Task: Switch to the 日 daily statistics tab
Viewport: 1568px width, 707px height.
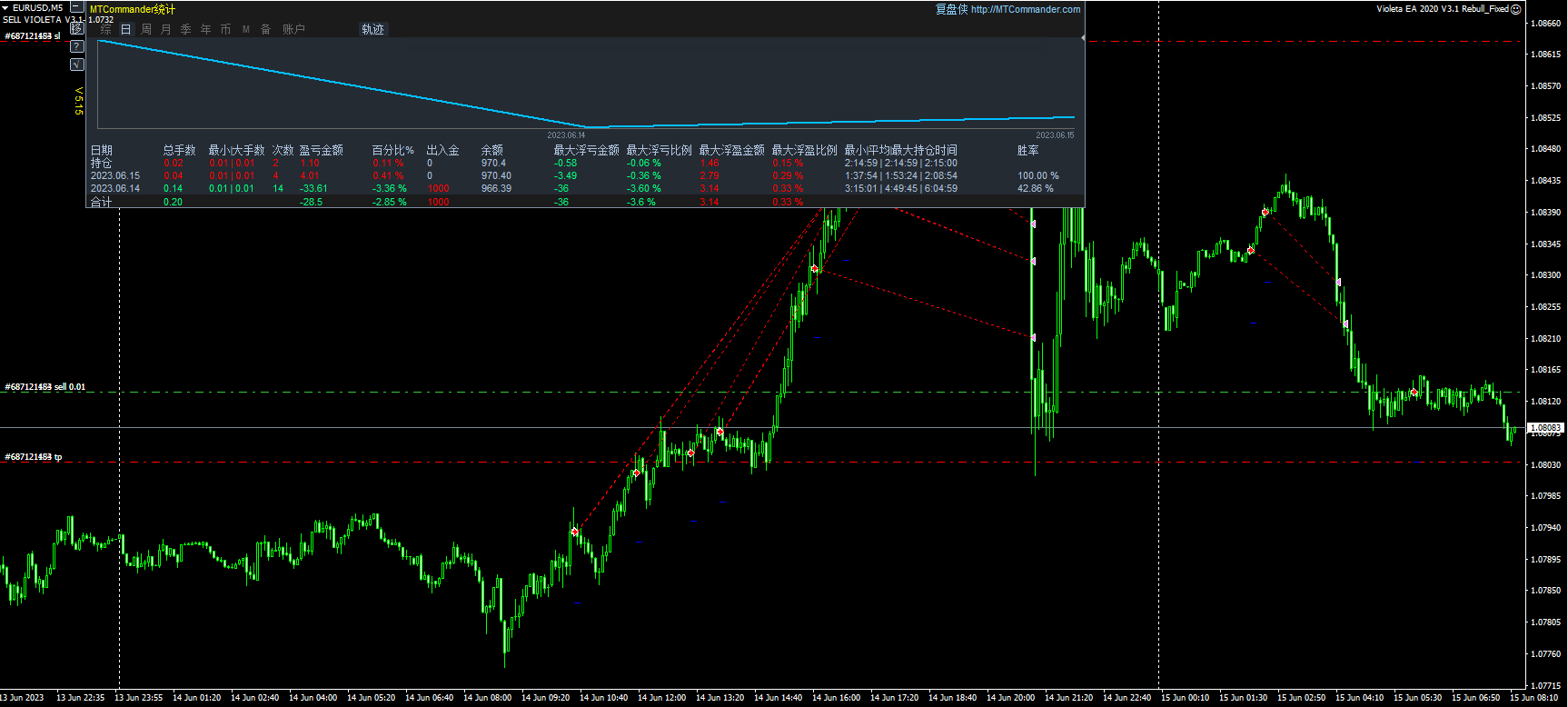Action: coord(126,29)
